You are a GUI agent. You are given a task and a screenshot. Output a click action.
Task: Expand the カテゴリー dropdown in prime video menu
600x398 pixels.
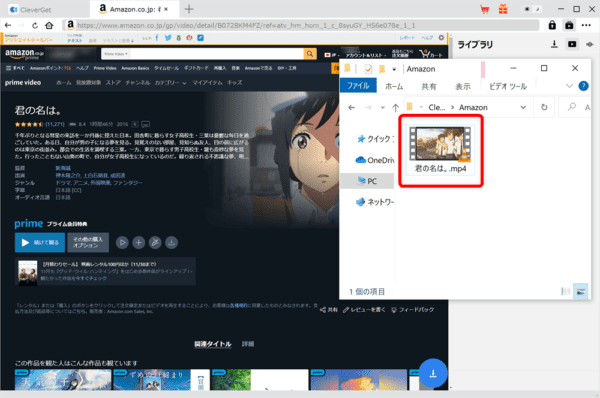(170, 83)
